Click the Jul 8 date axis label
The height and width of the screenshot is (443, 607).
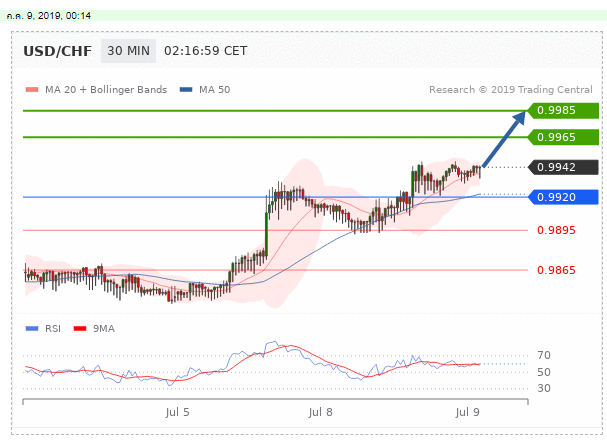click(321, 412)
